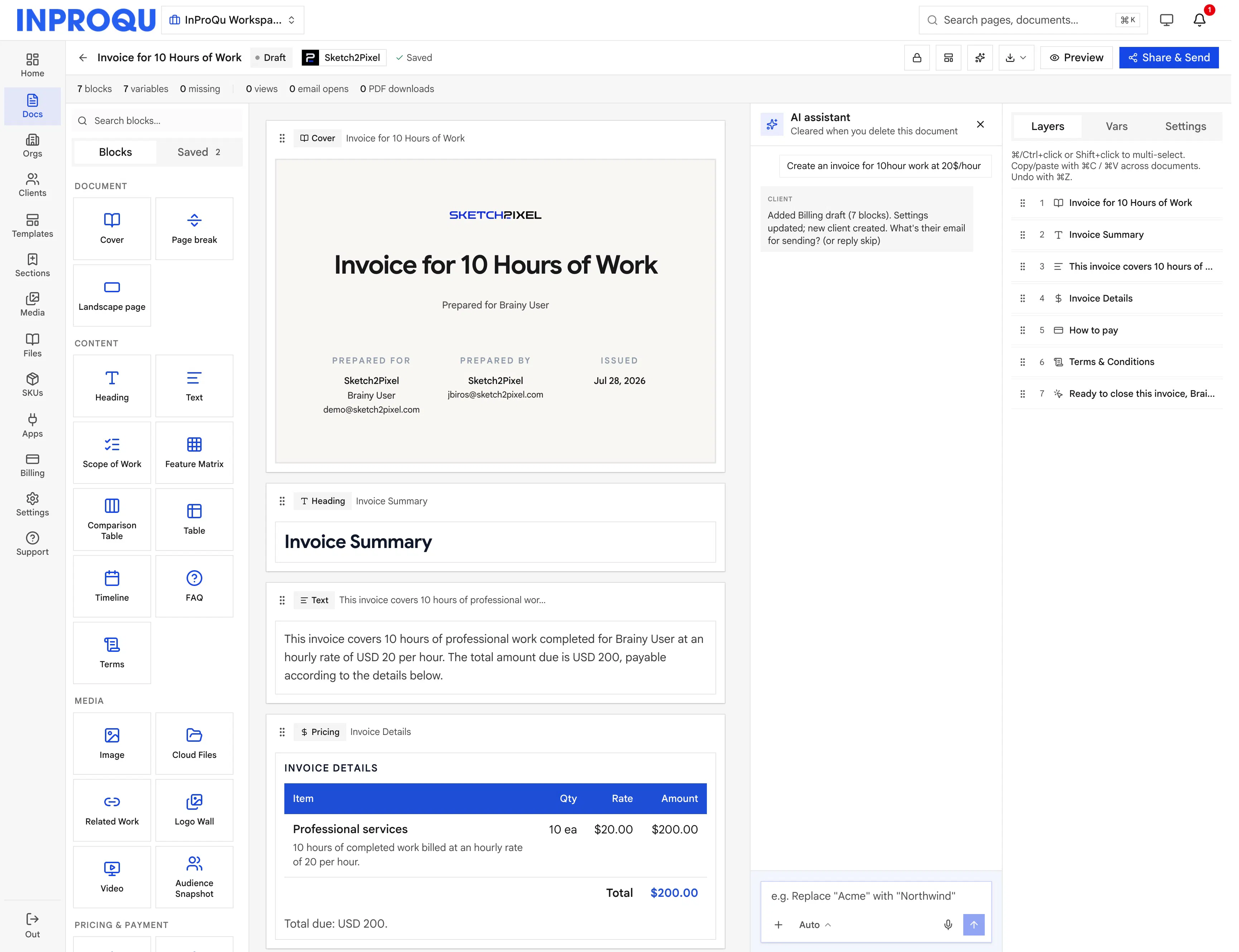Click the INPROQU logo

[86, 20]
